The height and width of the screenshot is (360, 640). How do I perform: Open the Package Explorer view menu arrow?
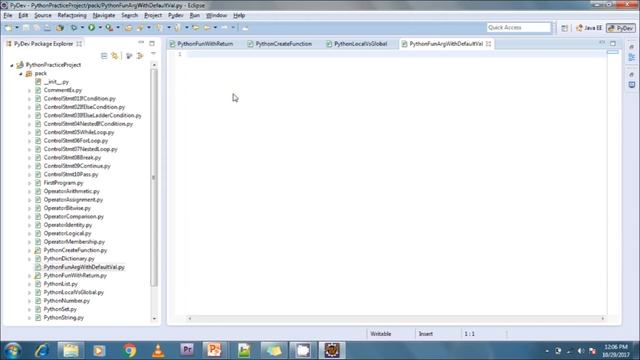(x=153, y=54)
